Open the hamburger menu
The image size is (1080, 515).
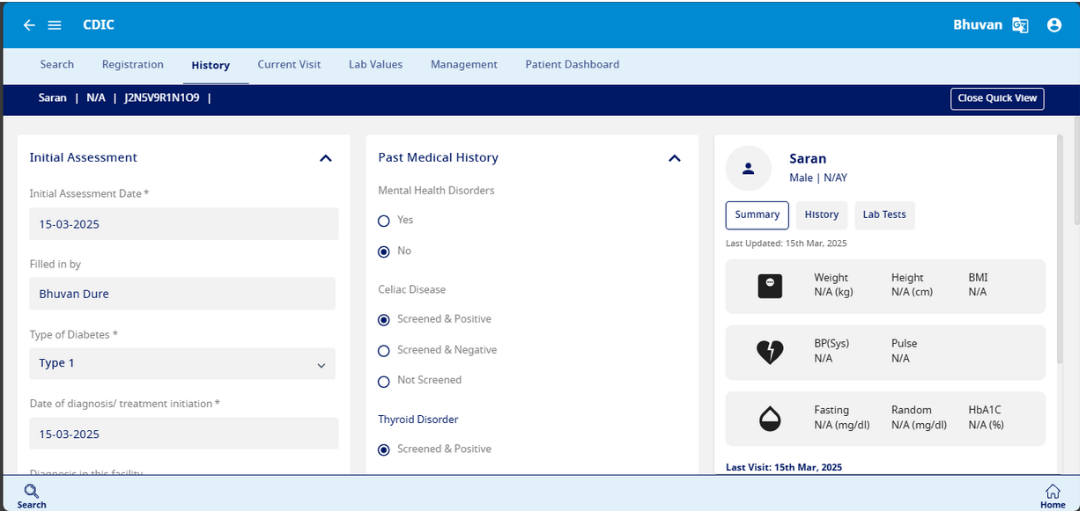tap(55, 25)
